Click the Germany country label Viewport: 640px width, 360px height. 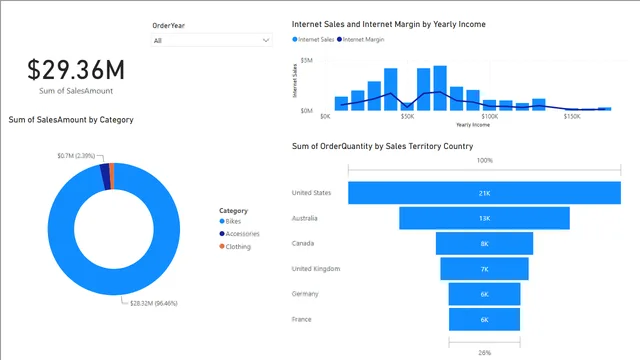point(305,294)
